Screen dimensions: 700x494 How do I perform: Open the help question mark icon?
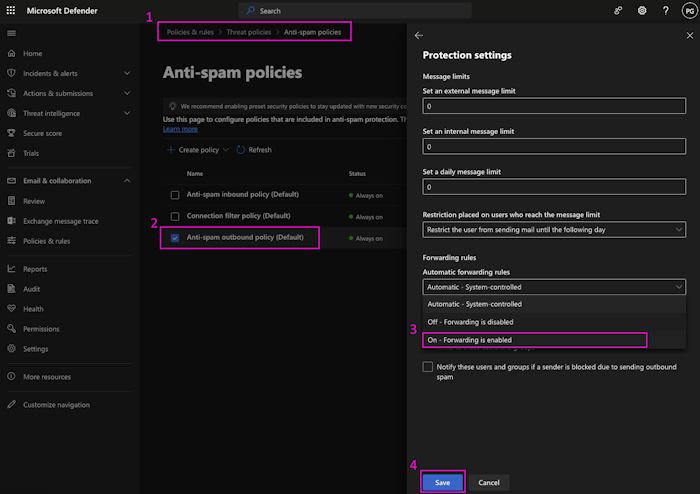click(x=666, y=11)
